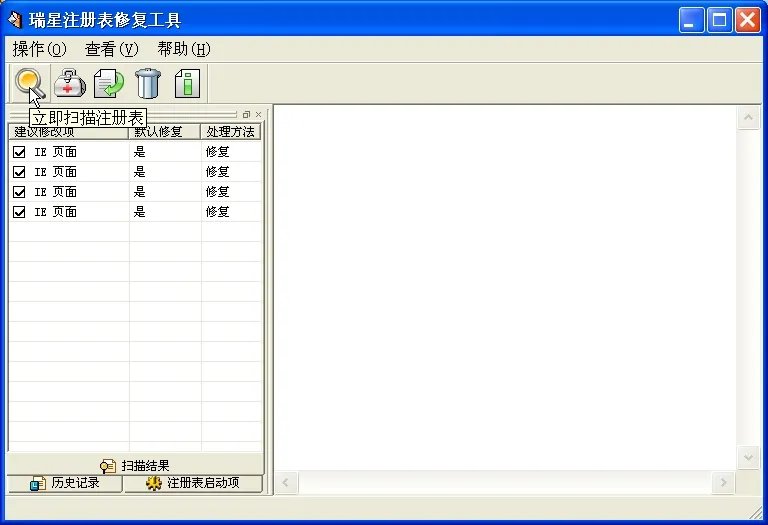
Task: Float the left panel with its restore button
Action: tap(246, 115)
